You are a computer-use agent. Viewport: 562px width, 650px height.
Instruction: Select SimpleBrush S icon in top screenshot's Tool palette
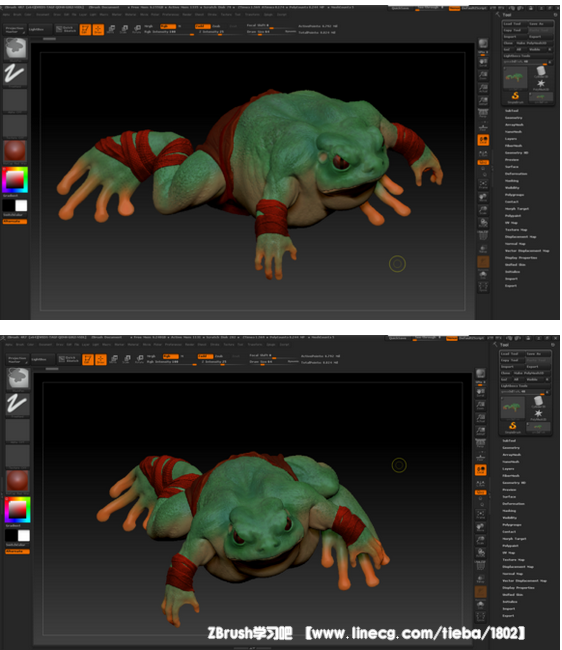click(515, 97)
